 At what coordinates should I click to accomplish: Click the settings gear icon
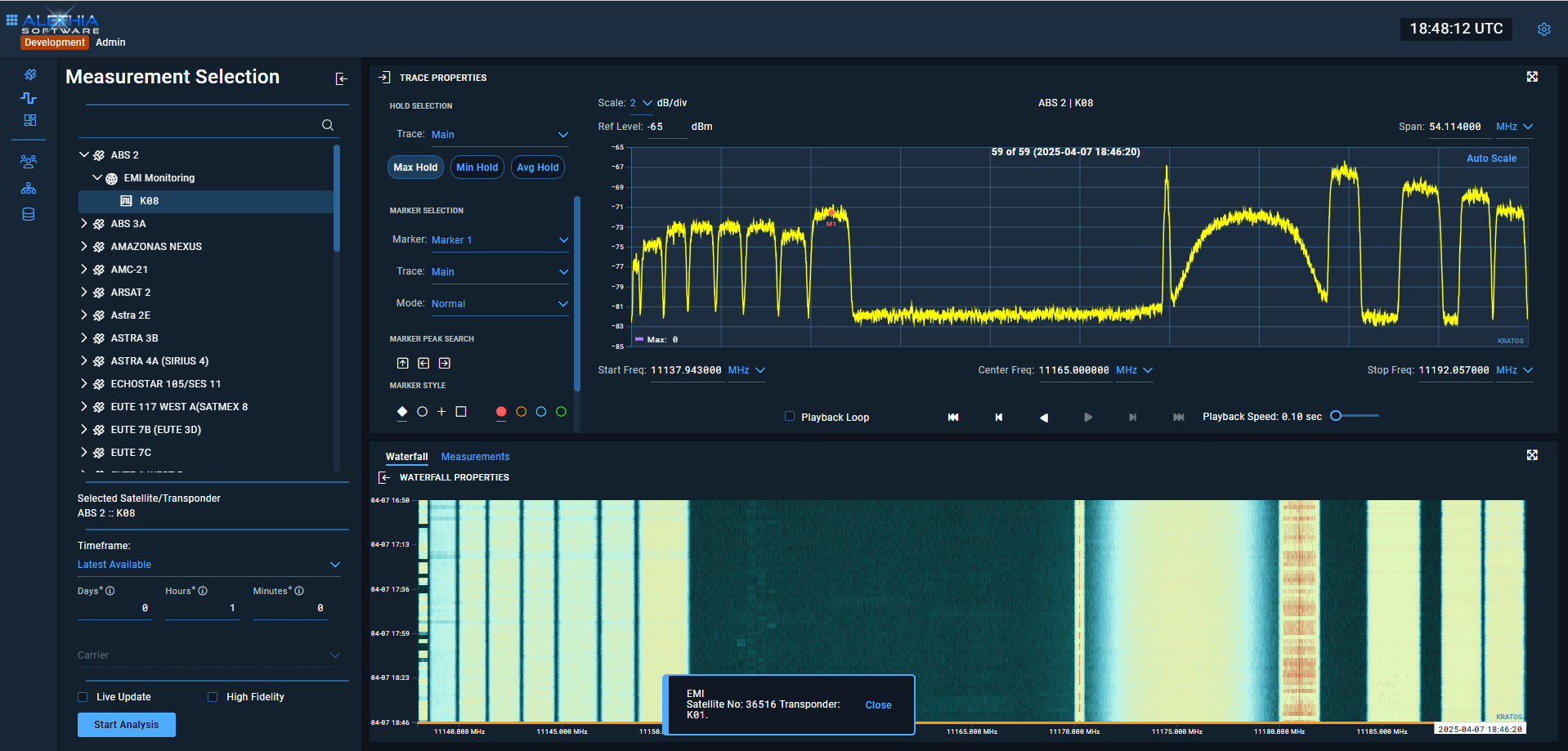pos(1543,29)
